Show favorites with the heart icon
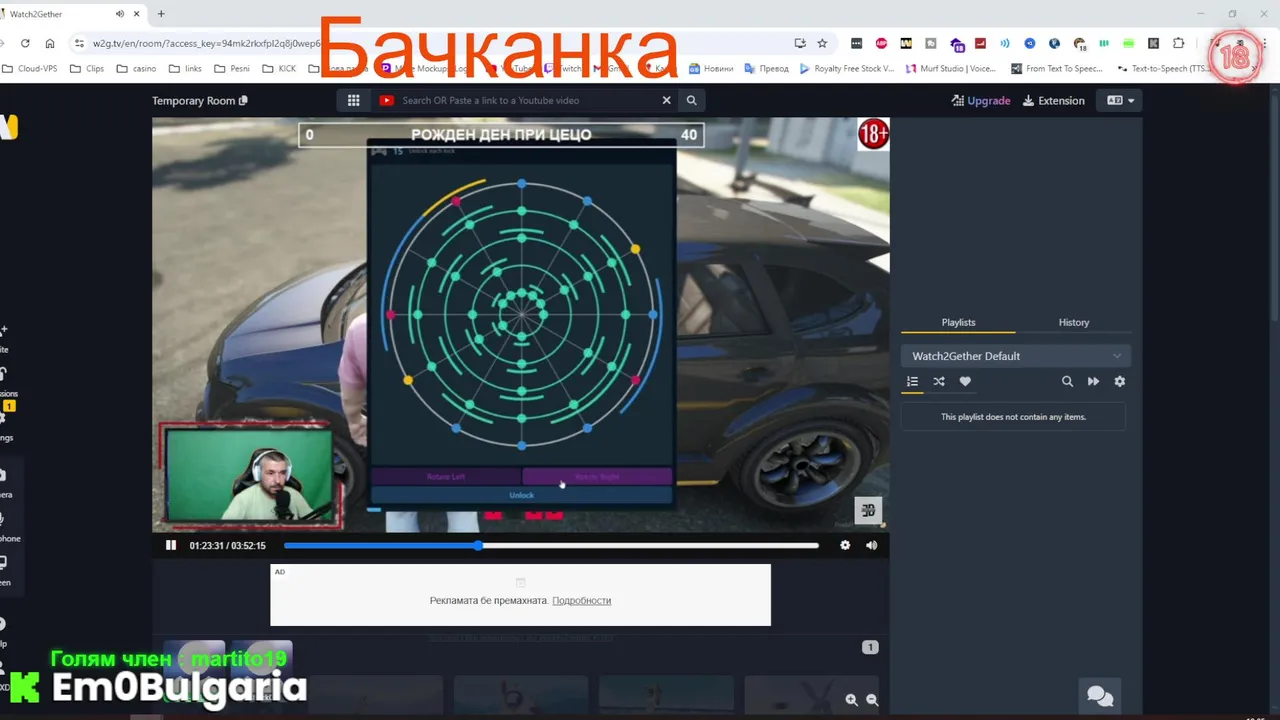 coord(965,381)
